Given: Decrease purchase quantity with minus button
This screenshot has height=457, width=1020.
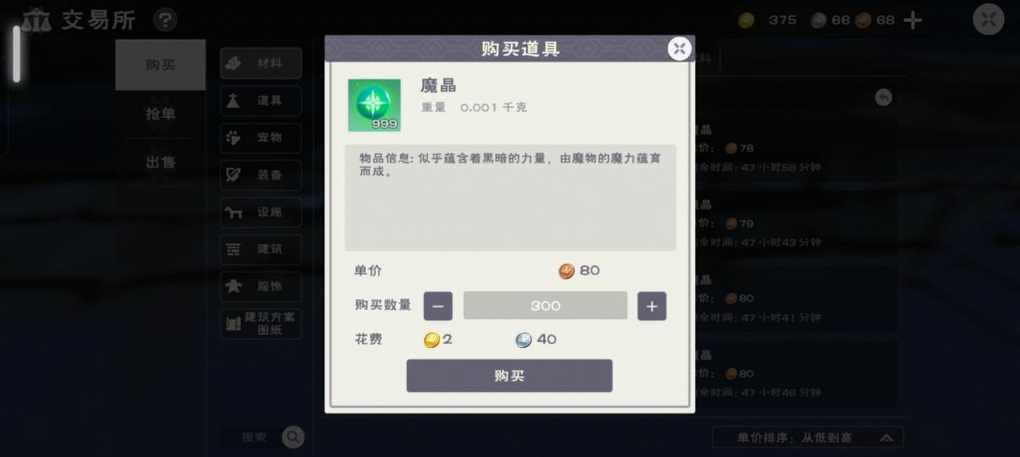Looking at the screenshot, I should coord(438,306).
